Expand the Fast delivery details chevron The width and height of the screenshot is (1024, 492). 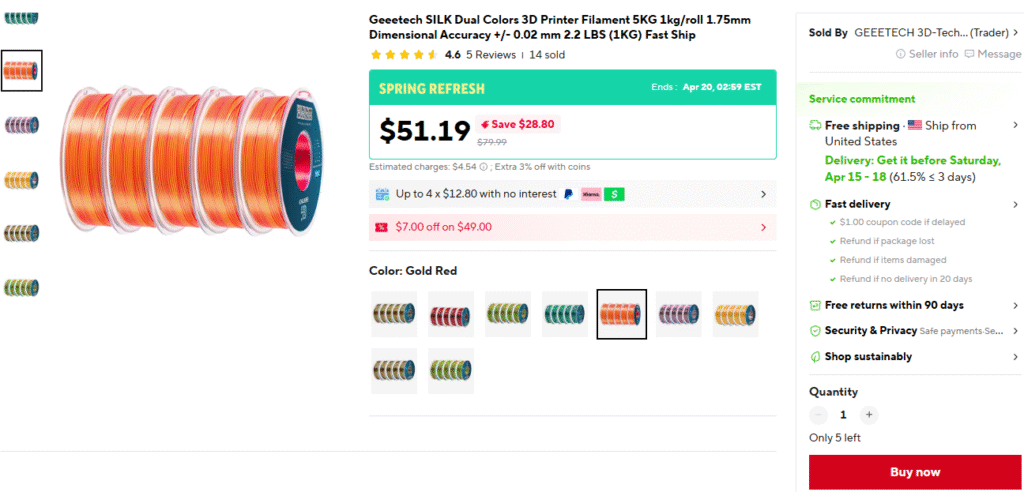(x=1015, y=204)
